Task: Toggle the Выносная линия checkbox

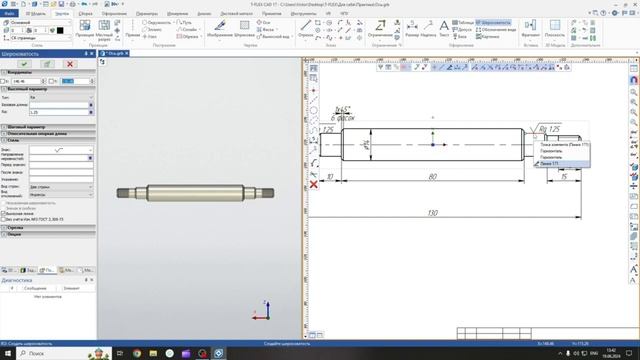Action: click(x=3, y=213)
